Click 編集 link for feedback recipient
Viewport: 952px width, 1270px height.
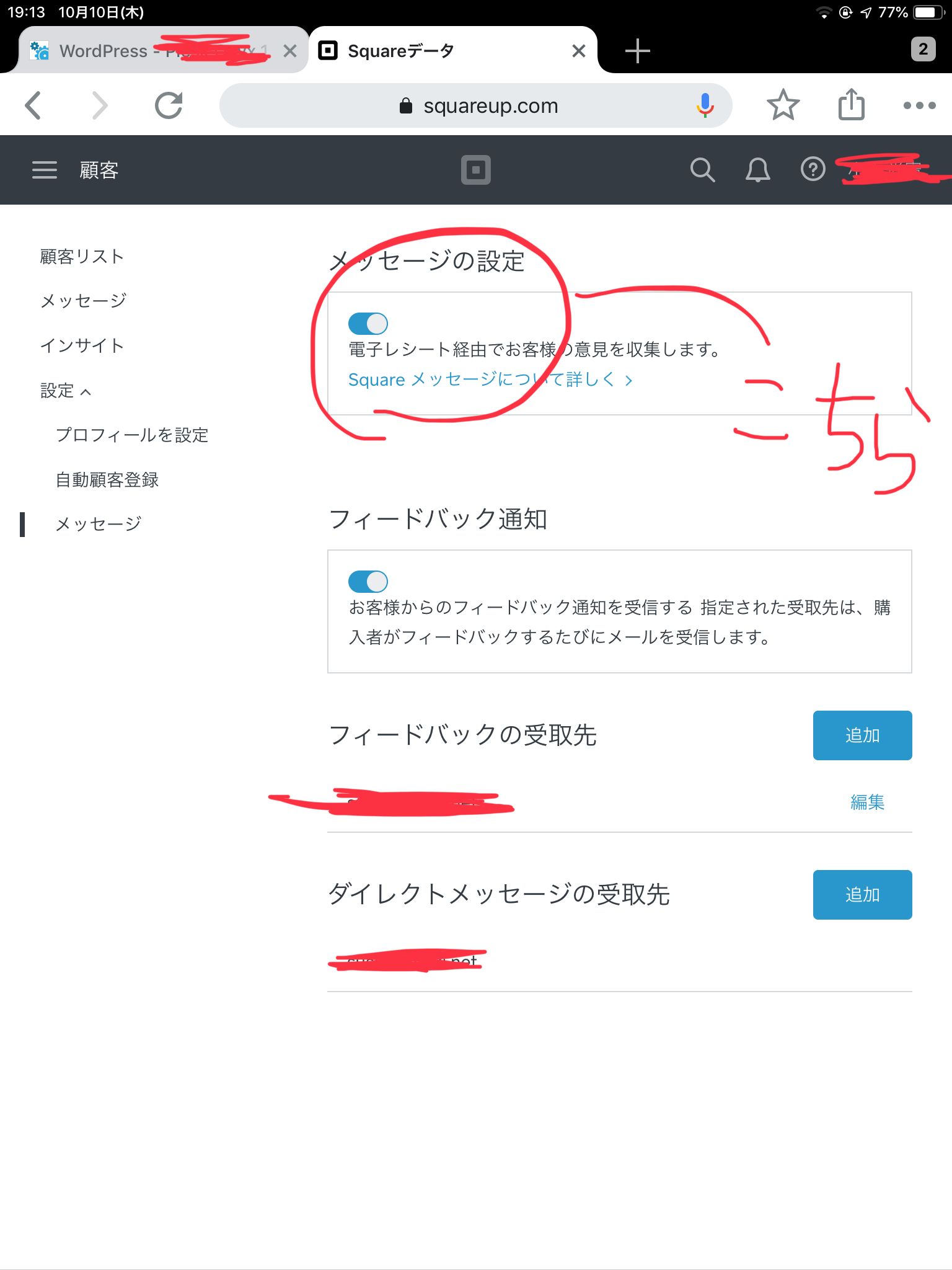[867, 802]
